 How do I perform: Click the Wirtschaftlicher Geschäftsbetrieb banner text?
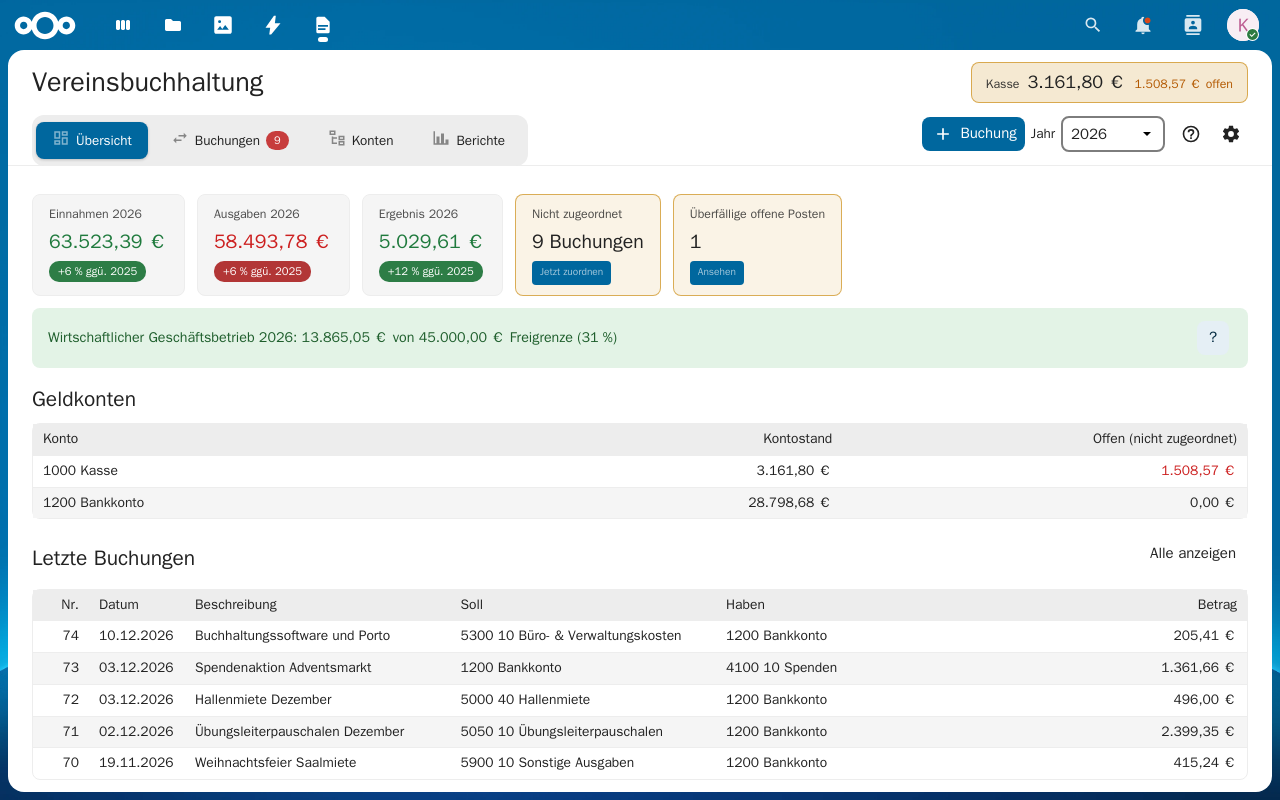coord(332,338)
